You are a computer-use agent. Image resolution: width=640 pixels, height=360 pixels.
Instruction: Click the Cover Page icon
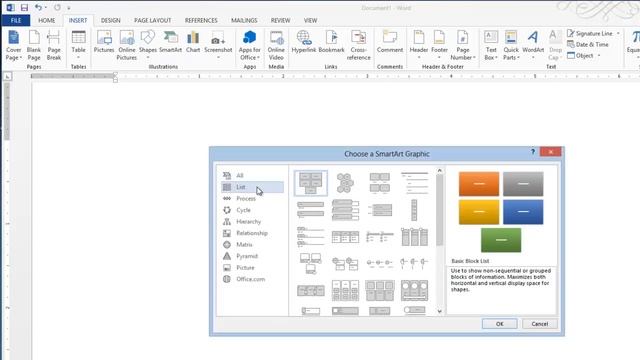coord(13,45)
